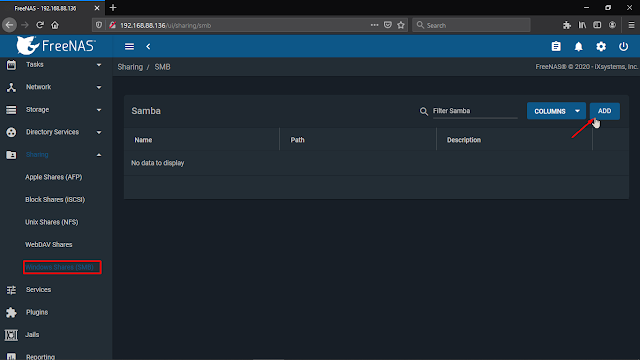Click the Samba table title
640x360 pixels.
click(146, 111)
